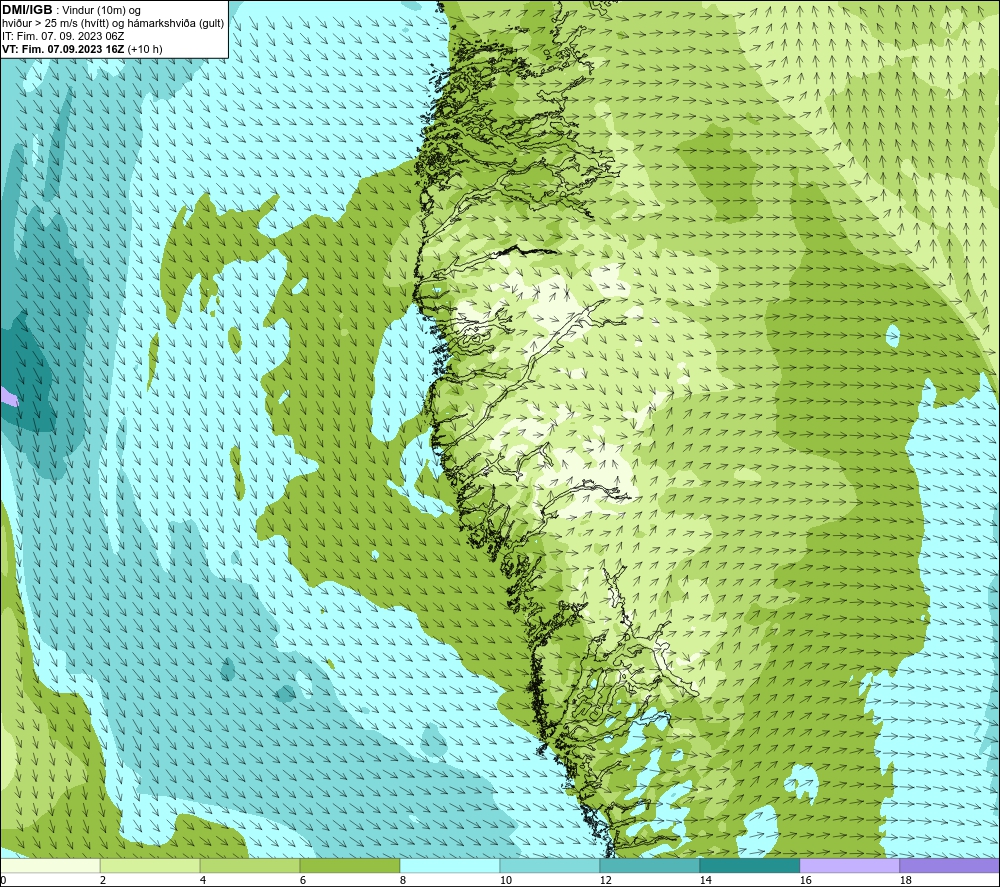The image size is (1000, 887).
Task: Click the 10–12 m/s teal legend swatch
Action: click(x=550, y=865)
